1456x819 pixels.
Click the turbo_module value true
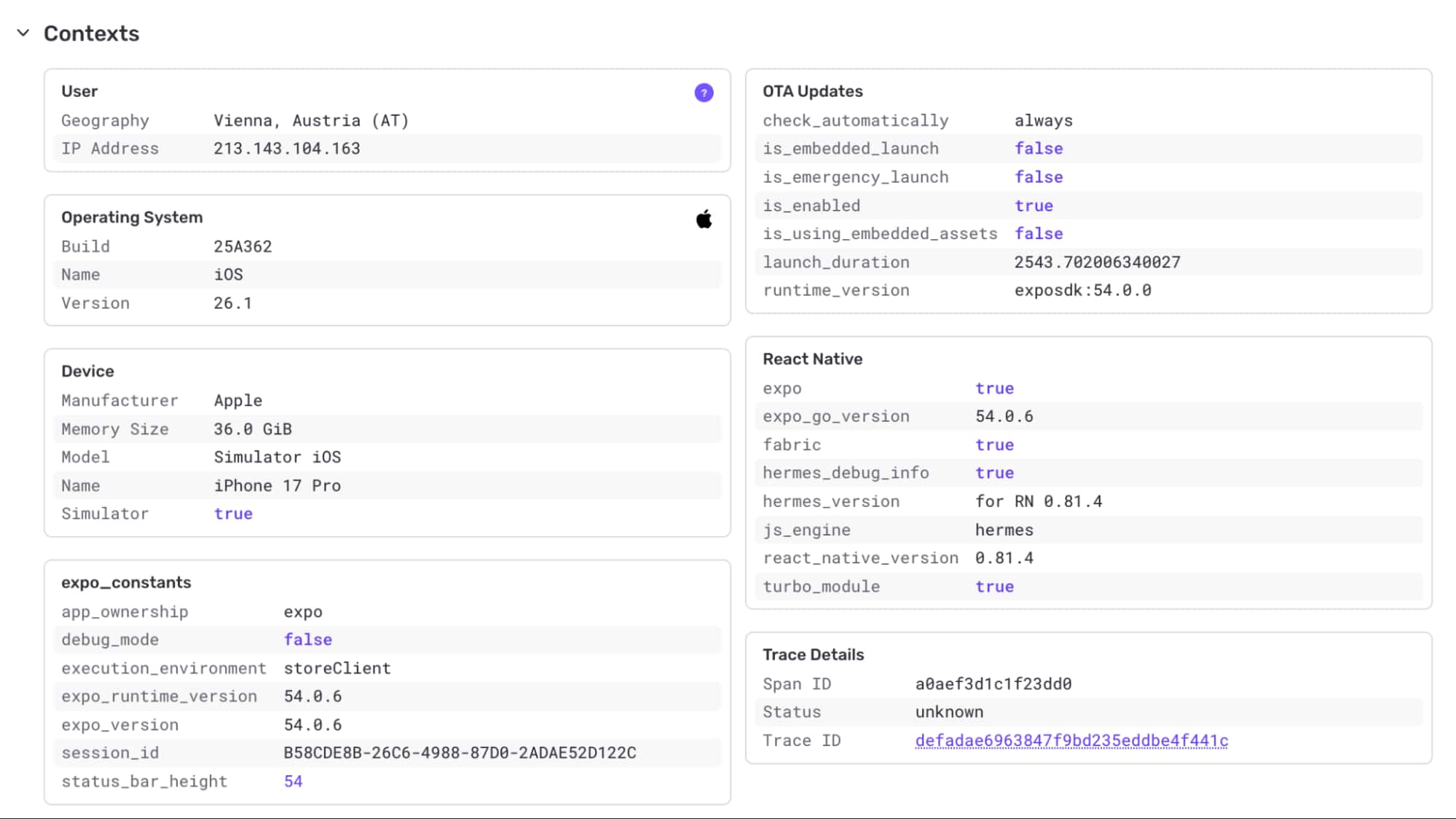point(994,587)
